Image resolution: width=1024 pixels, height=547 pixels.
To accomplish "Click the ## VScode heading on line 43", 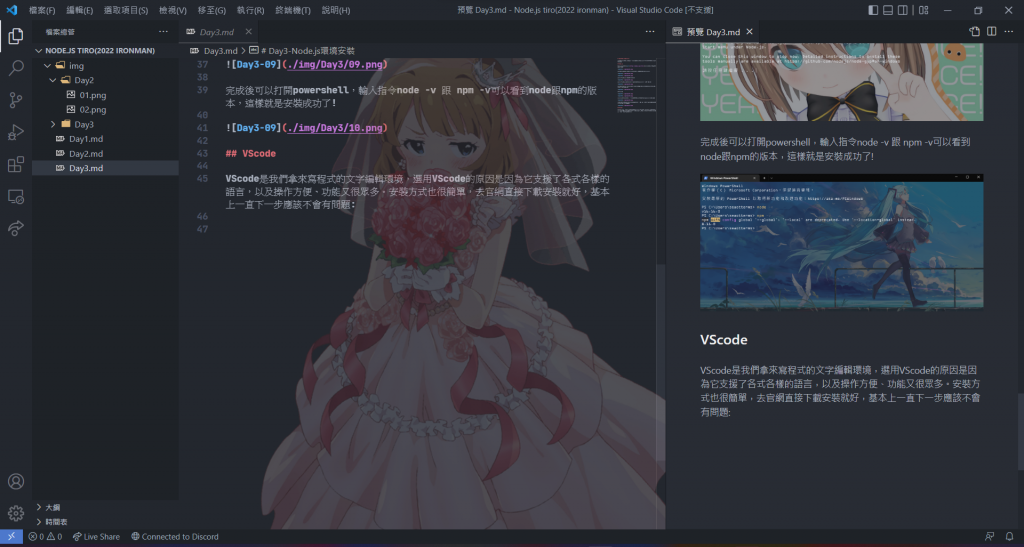I will point(251,153).
